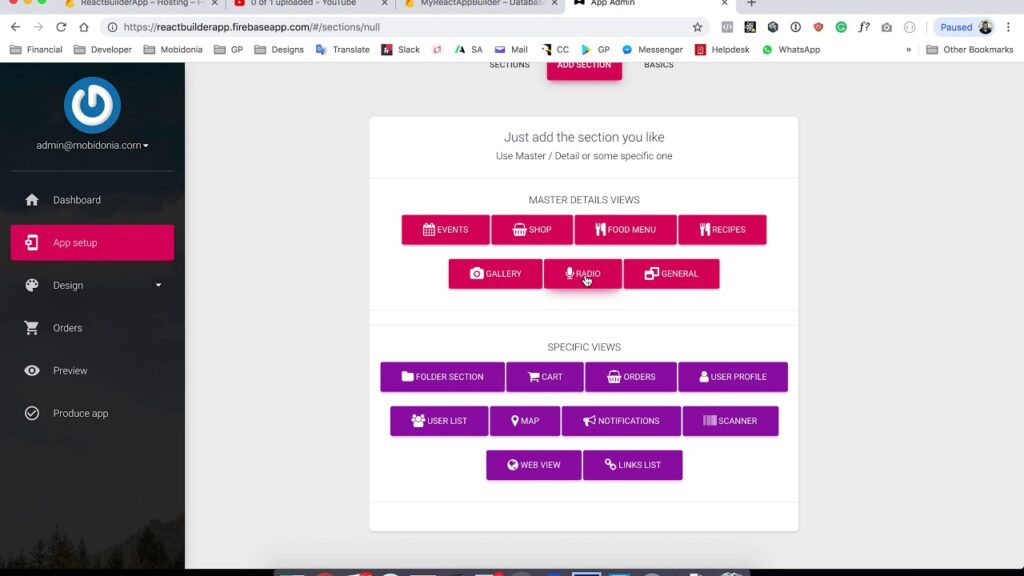This screenshot has height=576, width=1024.
Task: Add a Cart view
Action: point(545,377)
